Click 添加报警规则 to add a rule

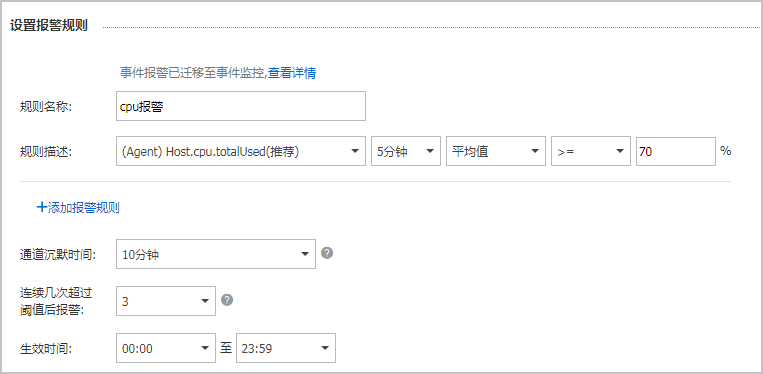click(78, 208)
